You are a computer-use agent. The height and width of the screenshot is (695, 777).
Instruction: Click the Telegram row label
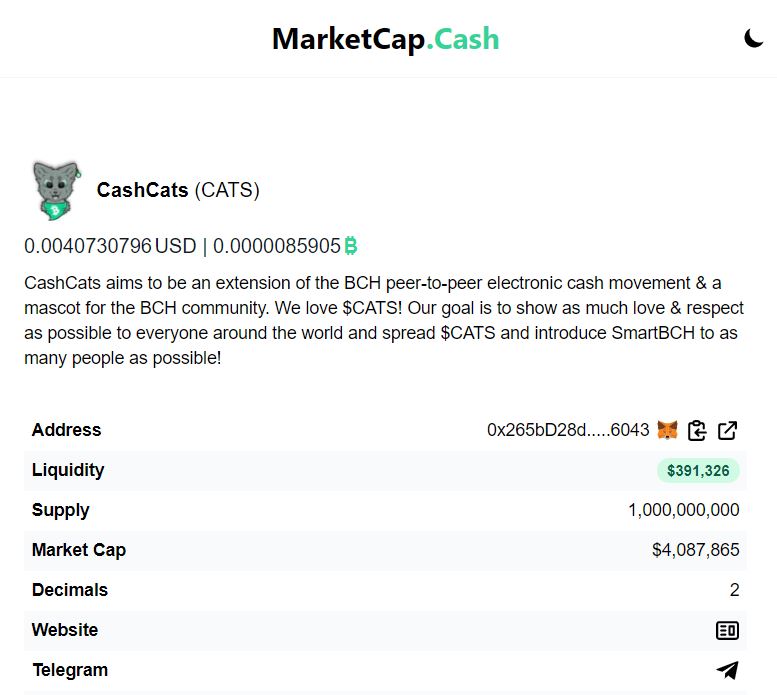(70, 670)
